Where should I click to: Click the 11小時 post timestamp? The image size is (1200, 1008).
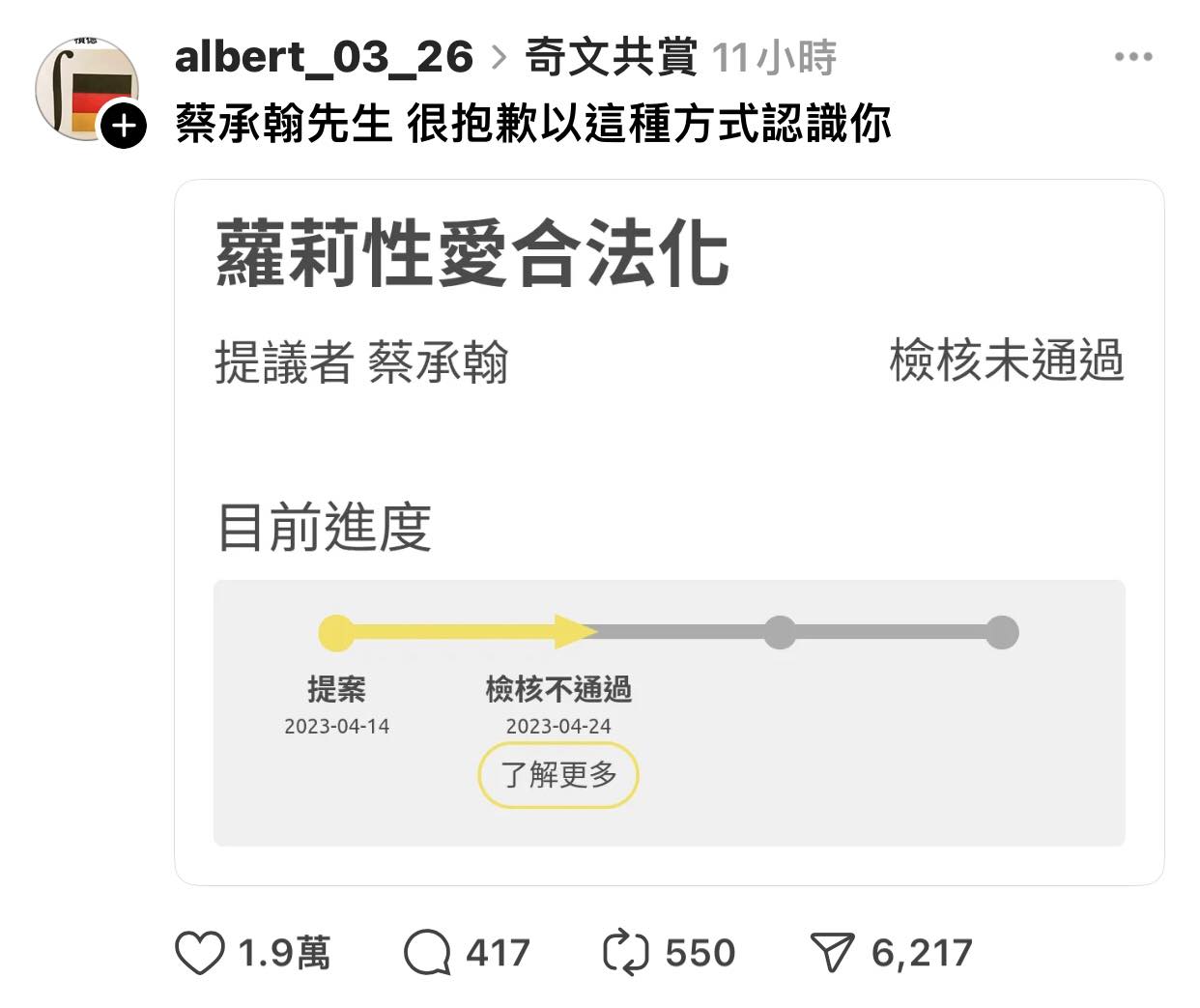pyautogui.click(x=775, y=58)
